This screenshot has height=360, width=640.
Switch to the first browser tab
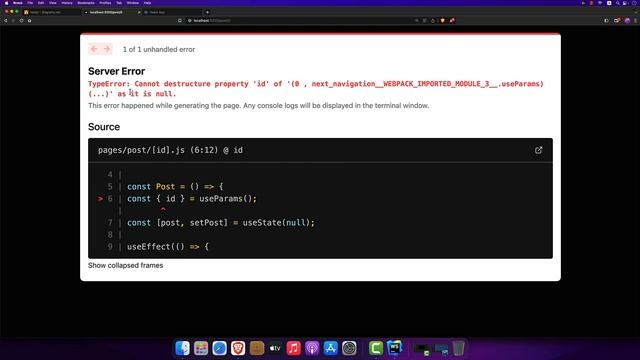pos(51,12)
